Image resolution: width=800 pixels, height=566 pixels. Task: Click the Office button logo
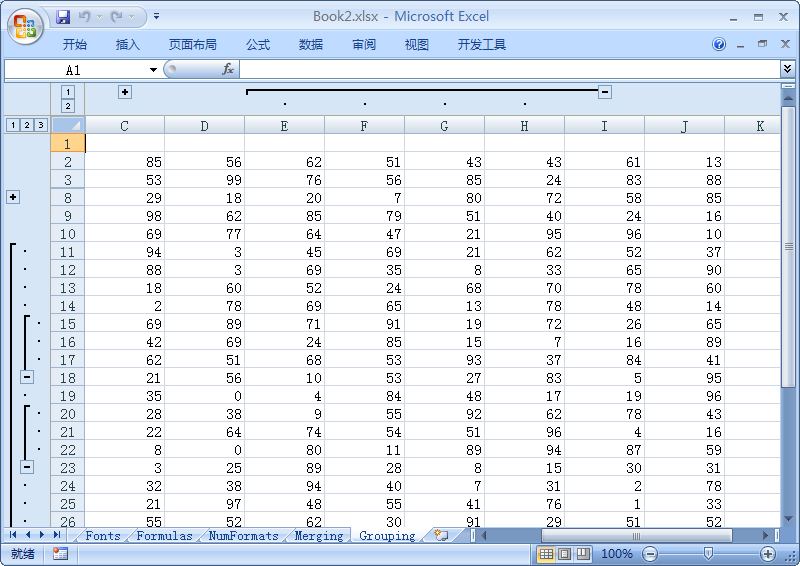[x=25, y=26]
